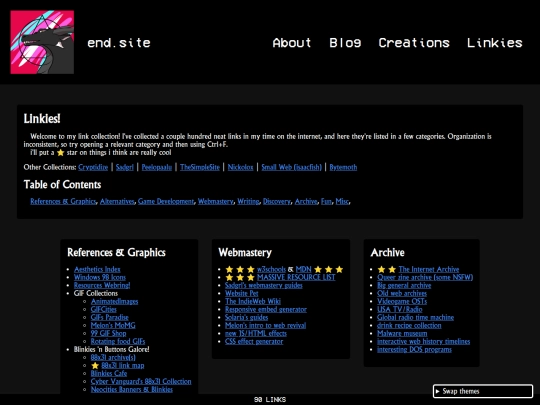Visit the Resources Webring link
The height and width of the screenshot is (405, 540).
[x=102, y=285]
